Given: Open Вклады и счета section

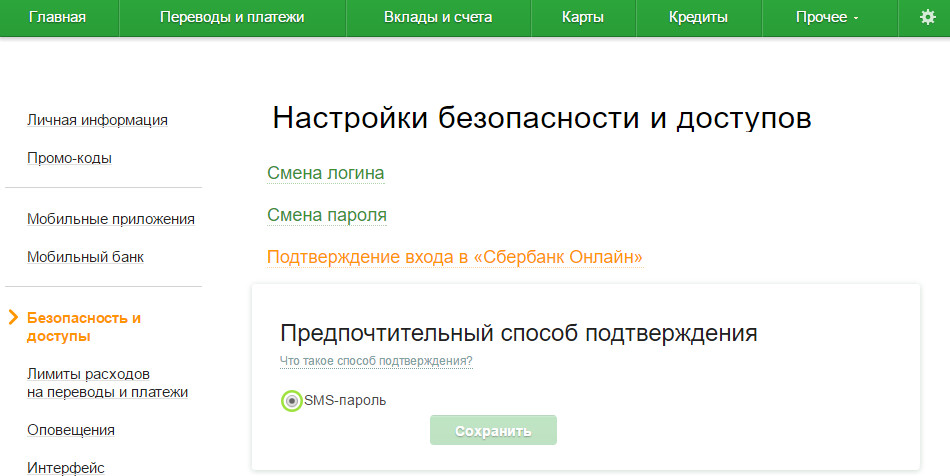Looking at the screenshot, I should (438, 17).
